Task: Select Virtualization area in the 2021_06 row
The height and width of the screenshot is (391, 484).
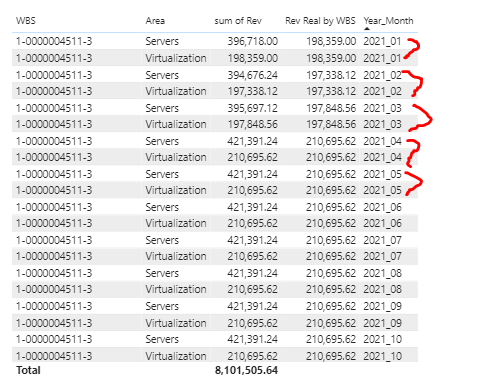Action: (176, 223)
